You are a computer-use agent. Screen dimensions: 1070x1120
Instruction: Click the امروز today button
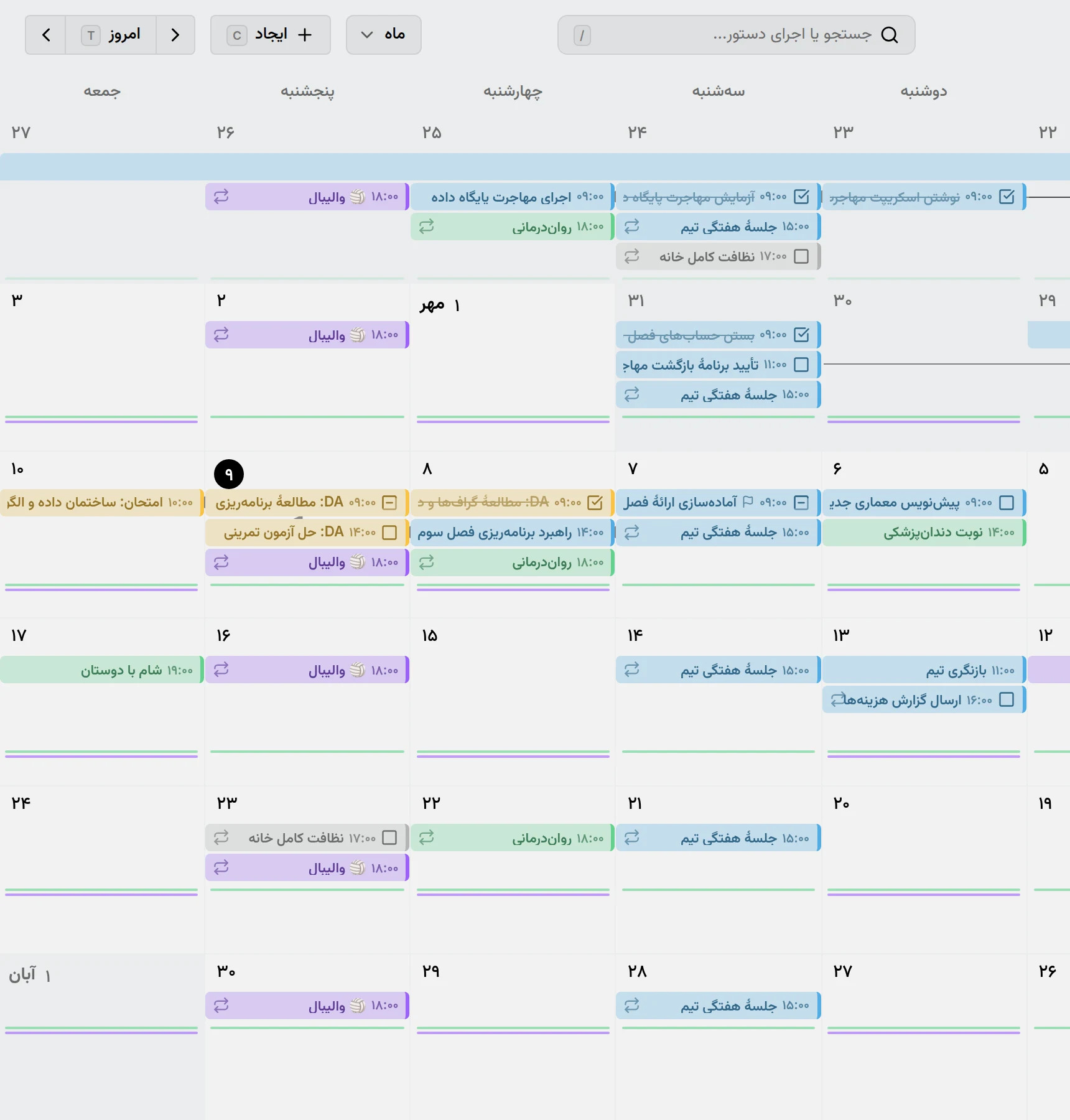tap(111, 35)
